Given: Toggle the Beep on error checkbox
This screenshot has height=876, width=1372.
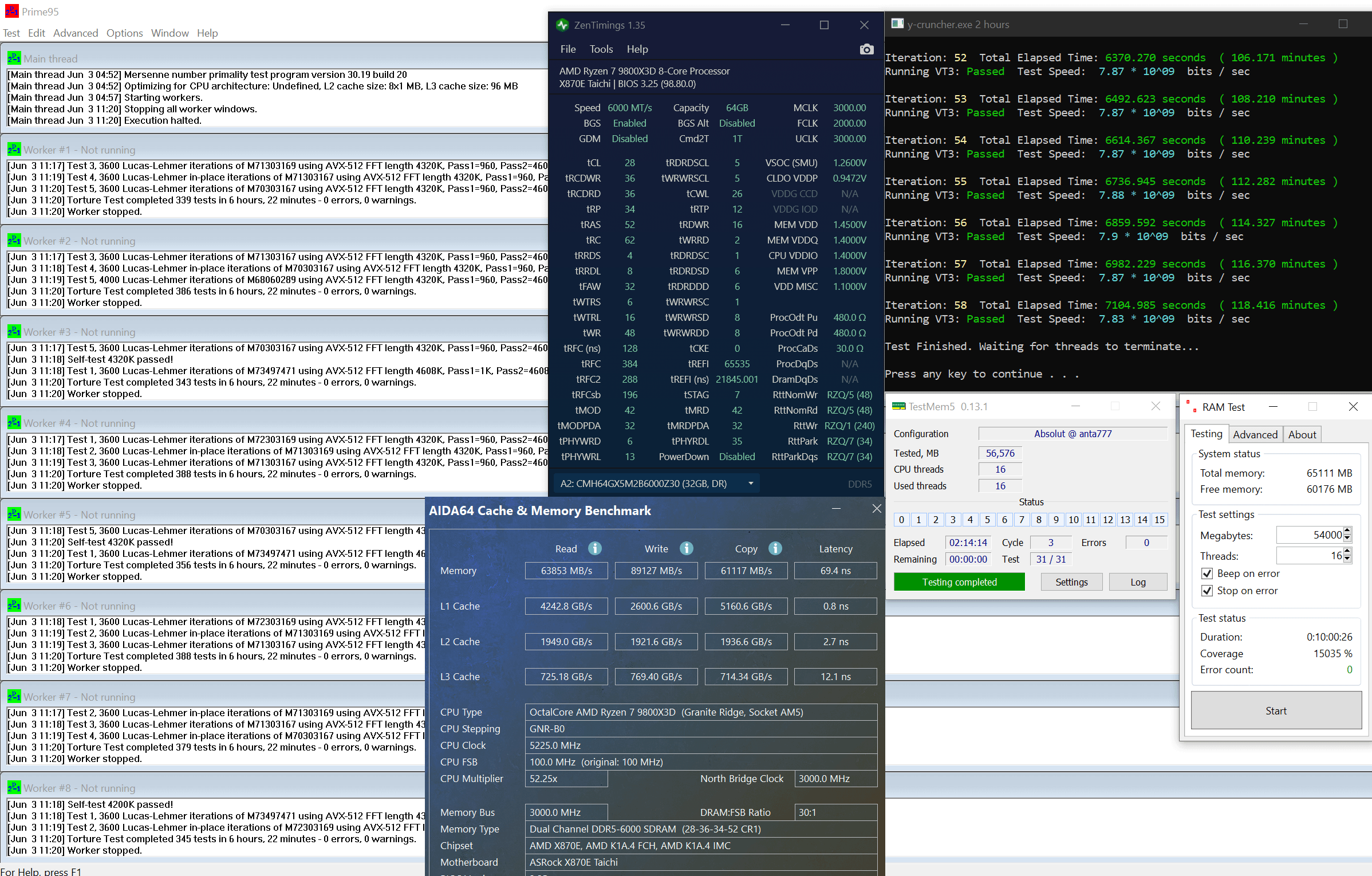Looking at the screenshot, I should 1207,573.
